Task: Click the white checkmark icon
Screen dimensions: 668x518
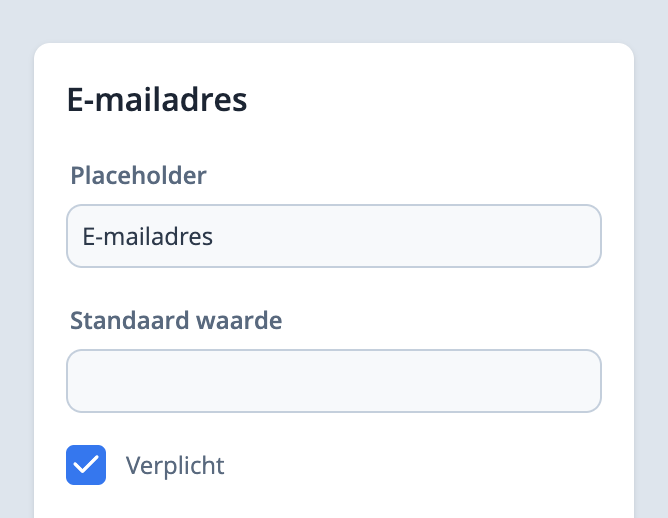Action: (86, 465)
